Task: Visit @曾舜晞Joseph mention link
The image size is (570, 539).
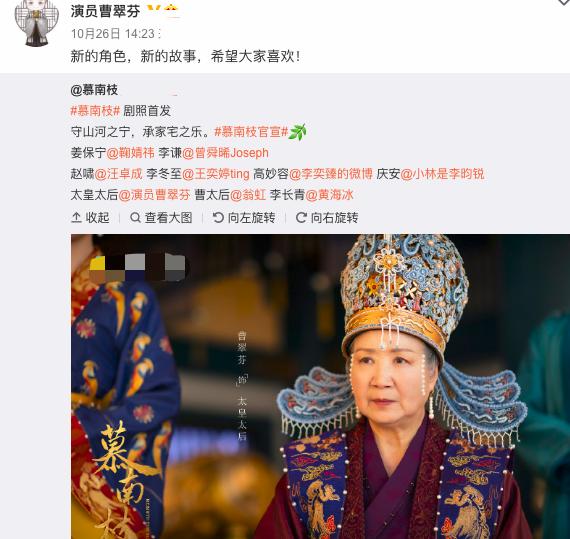Action: coord(225,153)
